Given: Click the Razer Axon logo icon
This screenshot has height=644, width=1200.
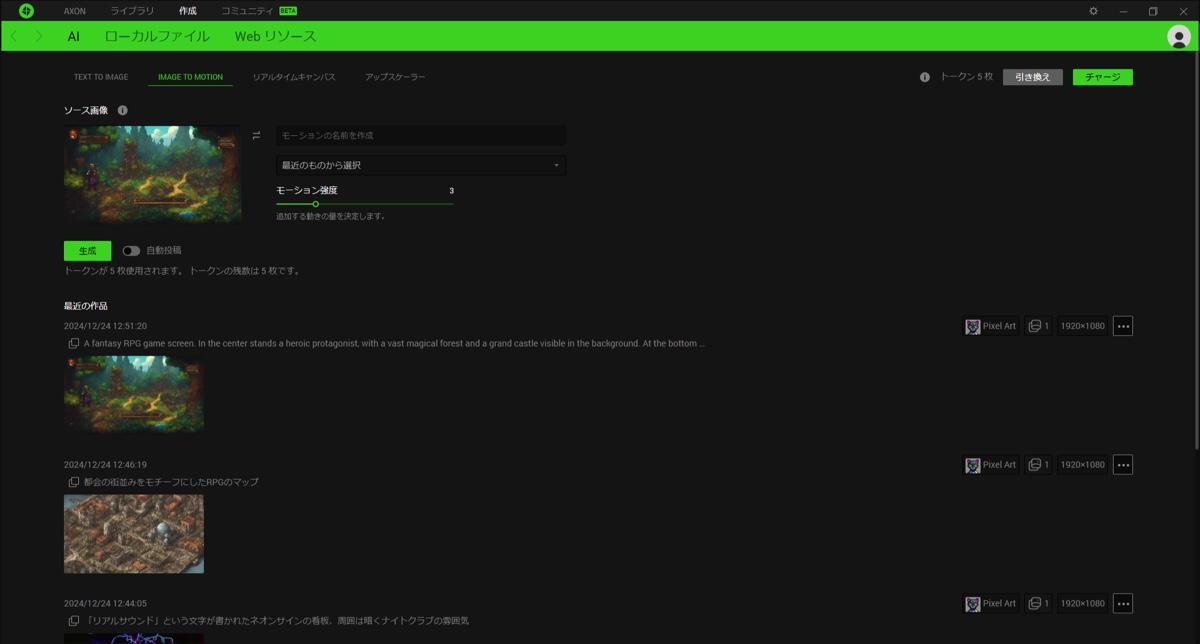Looking at the screenshot, I should tap(26, 11).
